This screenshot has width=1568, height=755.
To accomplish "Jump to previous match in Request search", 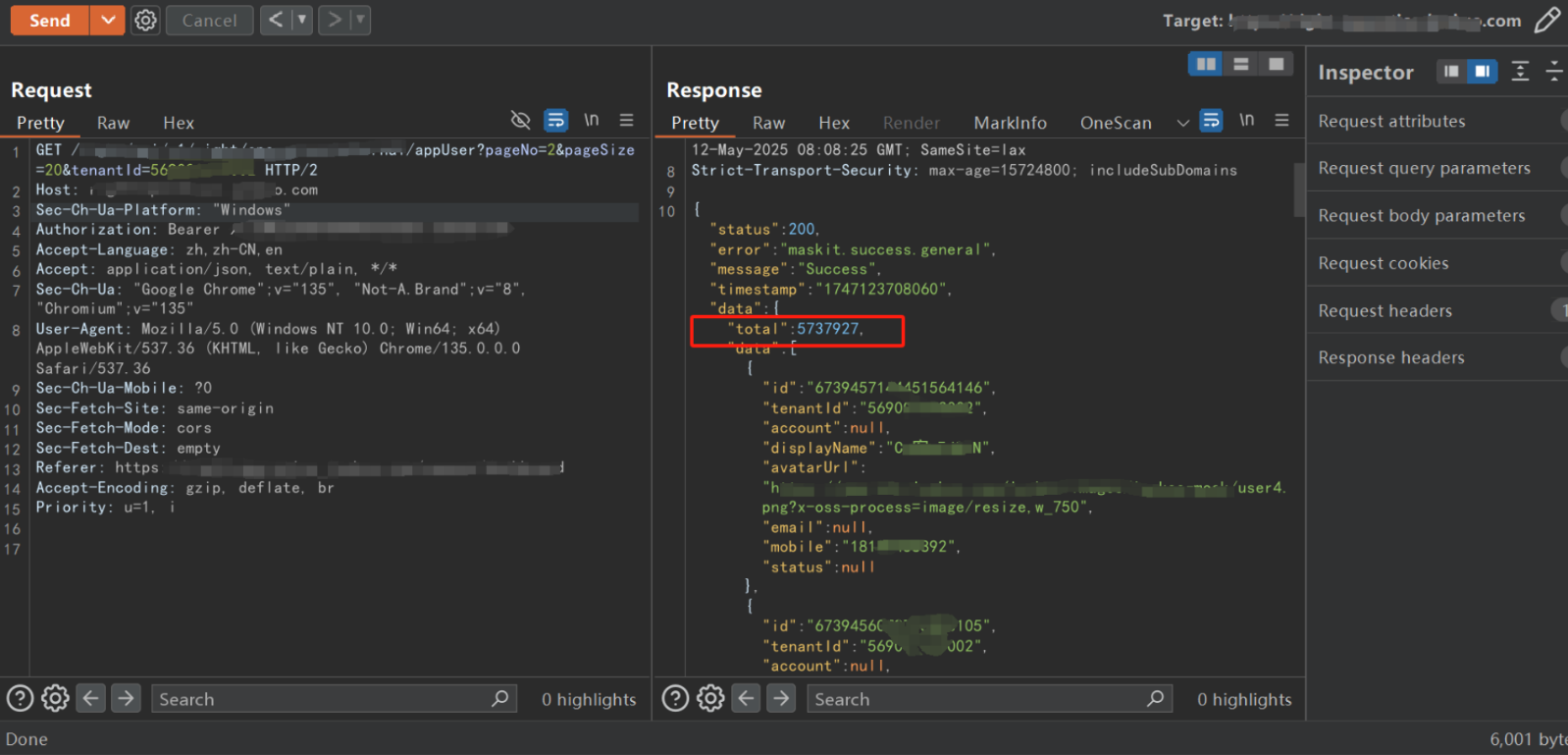I will (91, 698).
